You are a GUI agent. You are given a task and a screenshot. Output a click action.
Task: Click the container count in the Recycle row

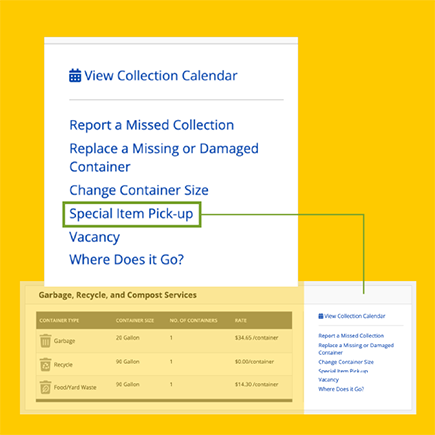point(171,362)
